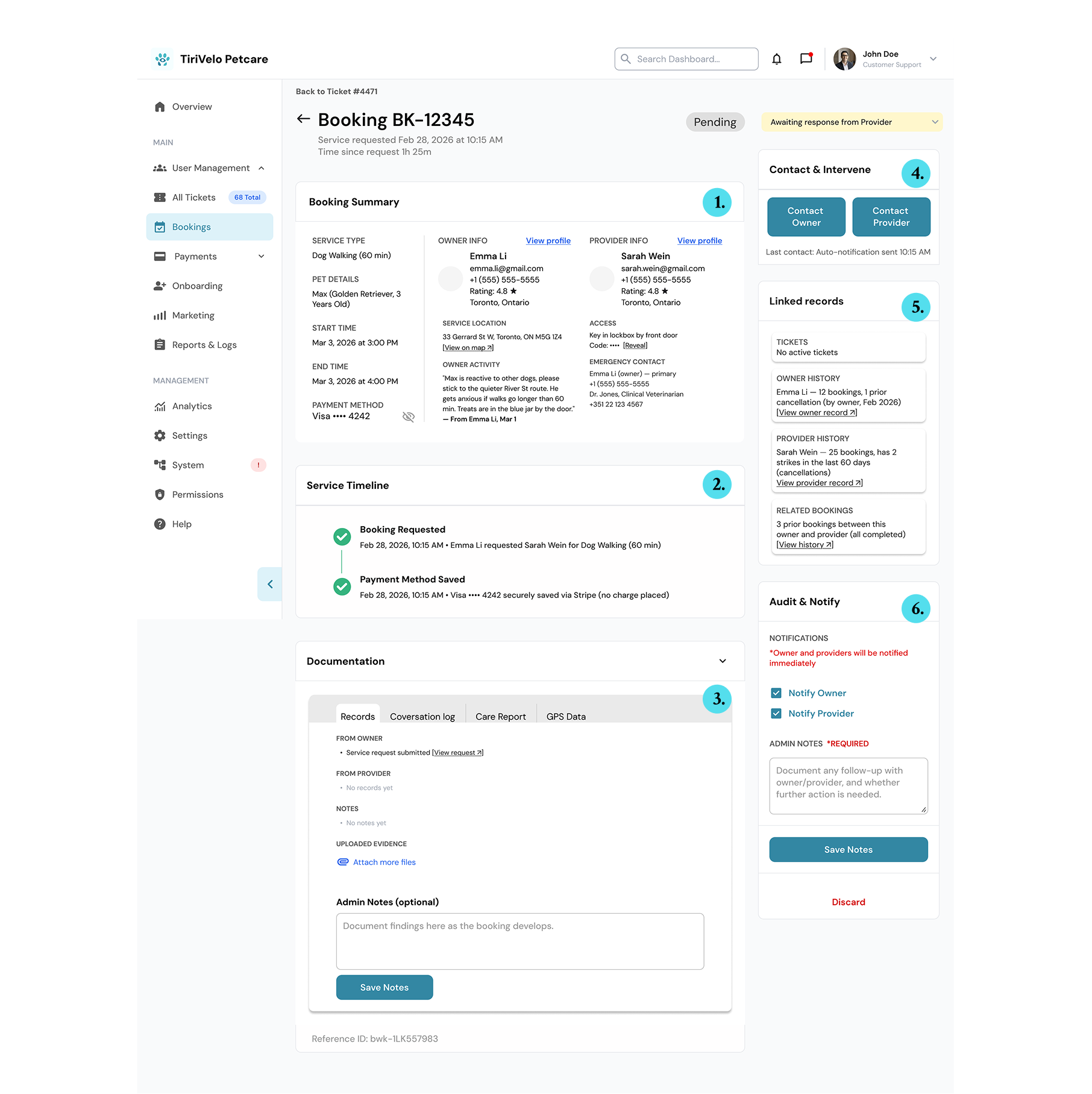1092x1094 pixels.
Task: Switch to the Coversation log tab
Action: coord(422,717)
